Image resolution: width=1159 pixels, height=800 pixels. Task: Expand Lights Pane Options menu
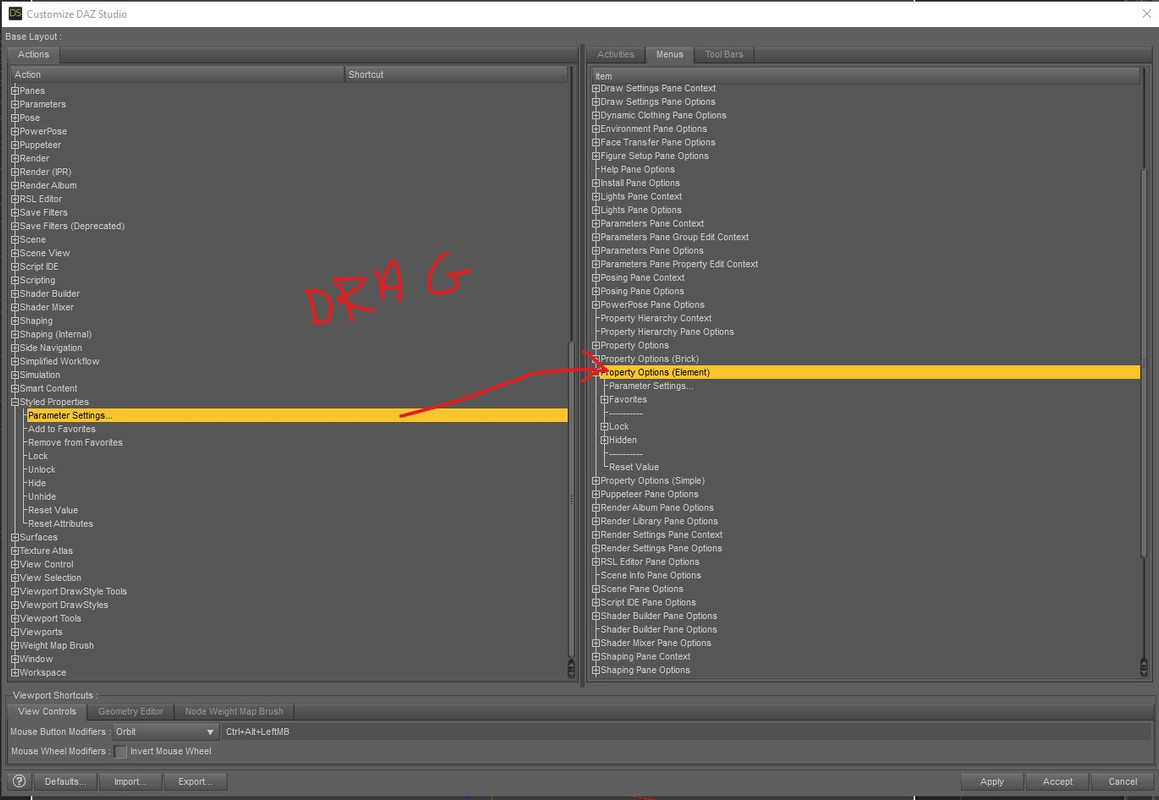(x=596, y=210)
